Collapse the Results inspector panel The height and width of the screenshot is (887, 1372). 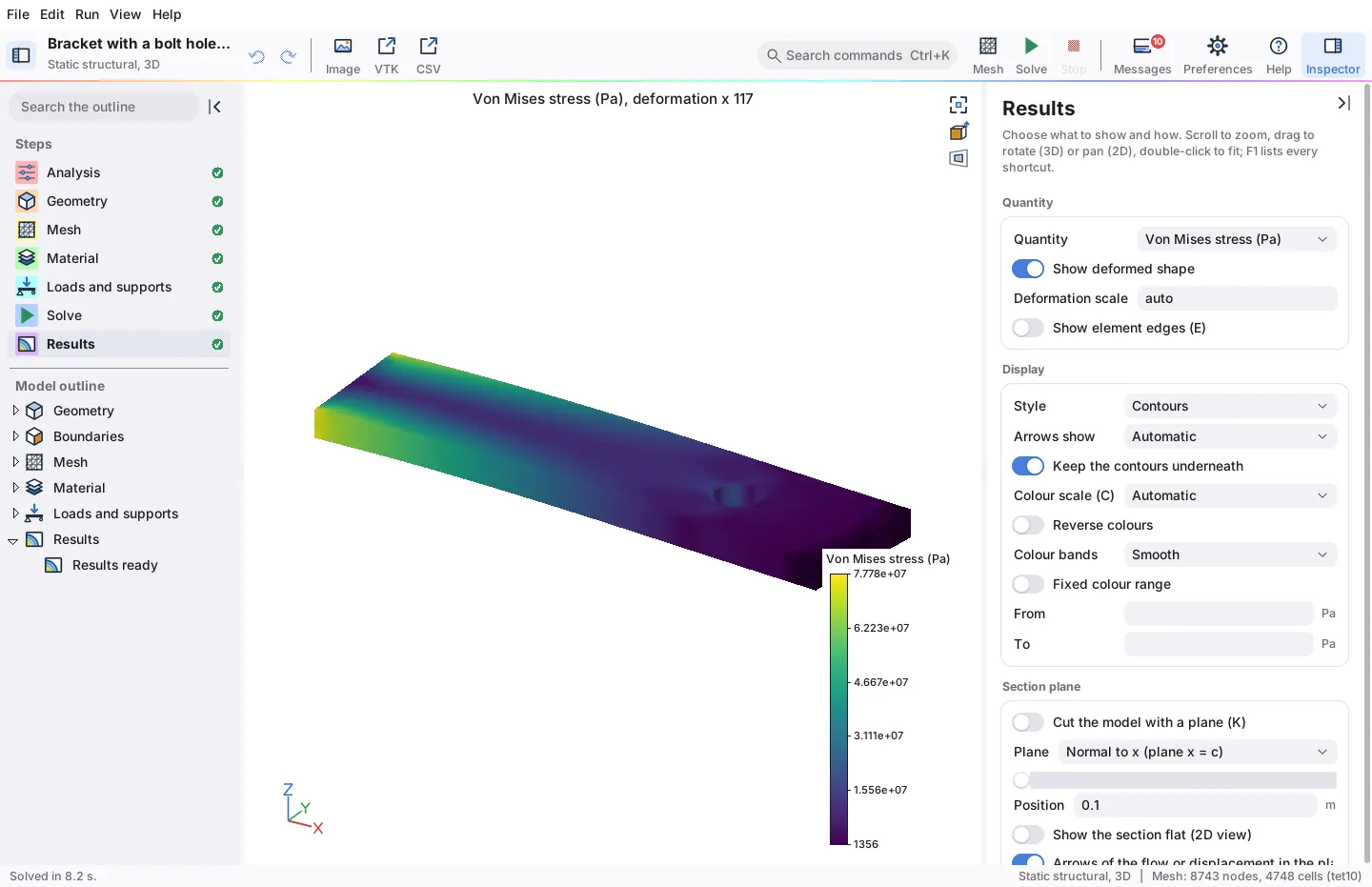pos(1343,103)
